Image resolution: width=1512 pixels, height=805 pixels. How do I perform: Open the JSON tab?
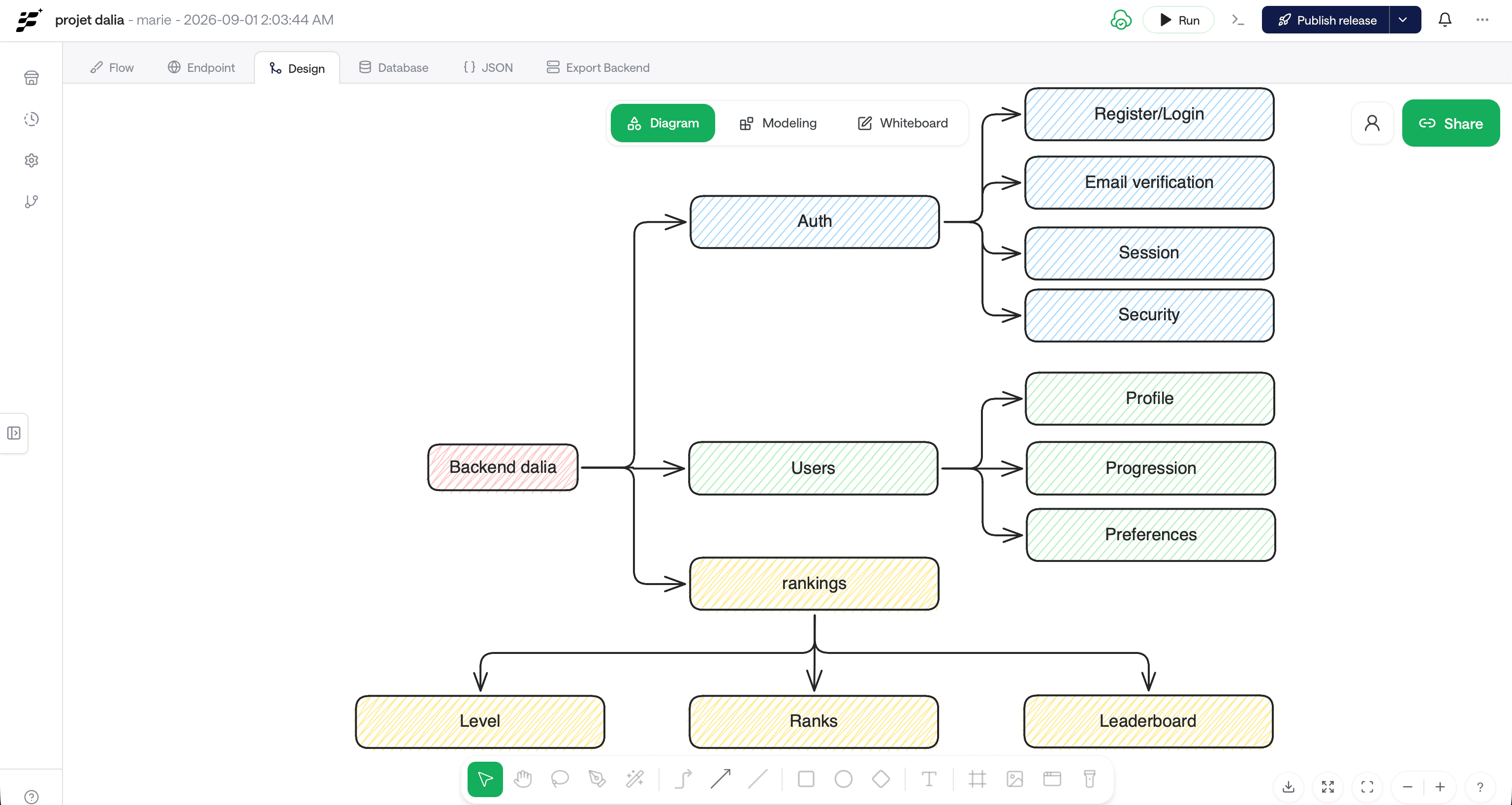pyautogui.click(x=488, y=67)
